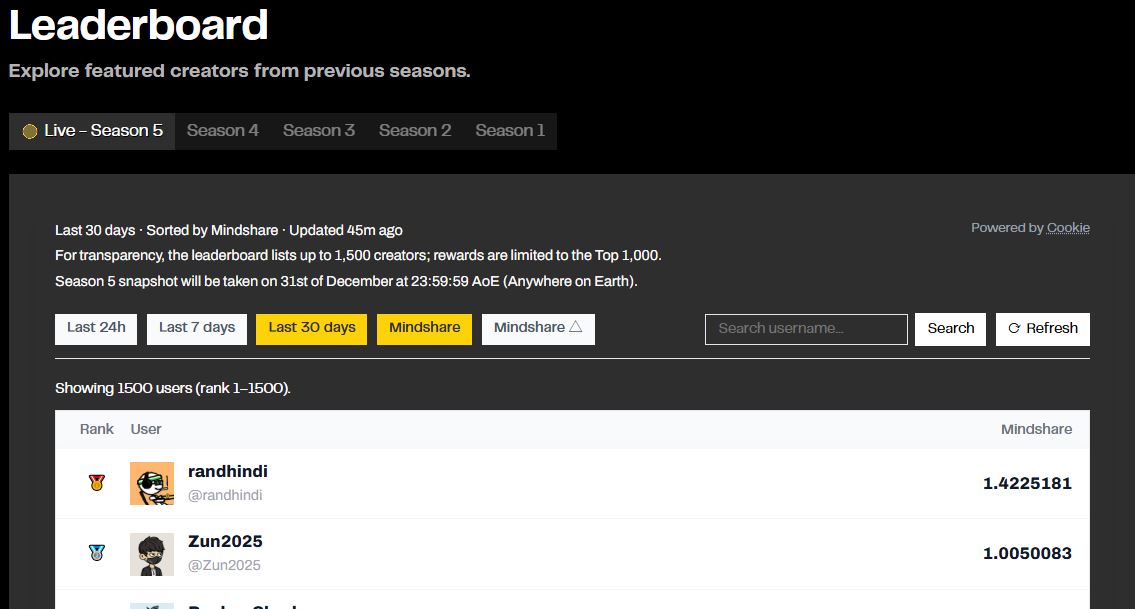
Task: Open the Live – Season 5 tab
Action: 92,131
